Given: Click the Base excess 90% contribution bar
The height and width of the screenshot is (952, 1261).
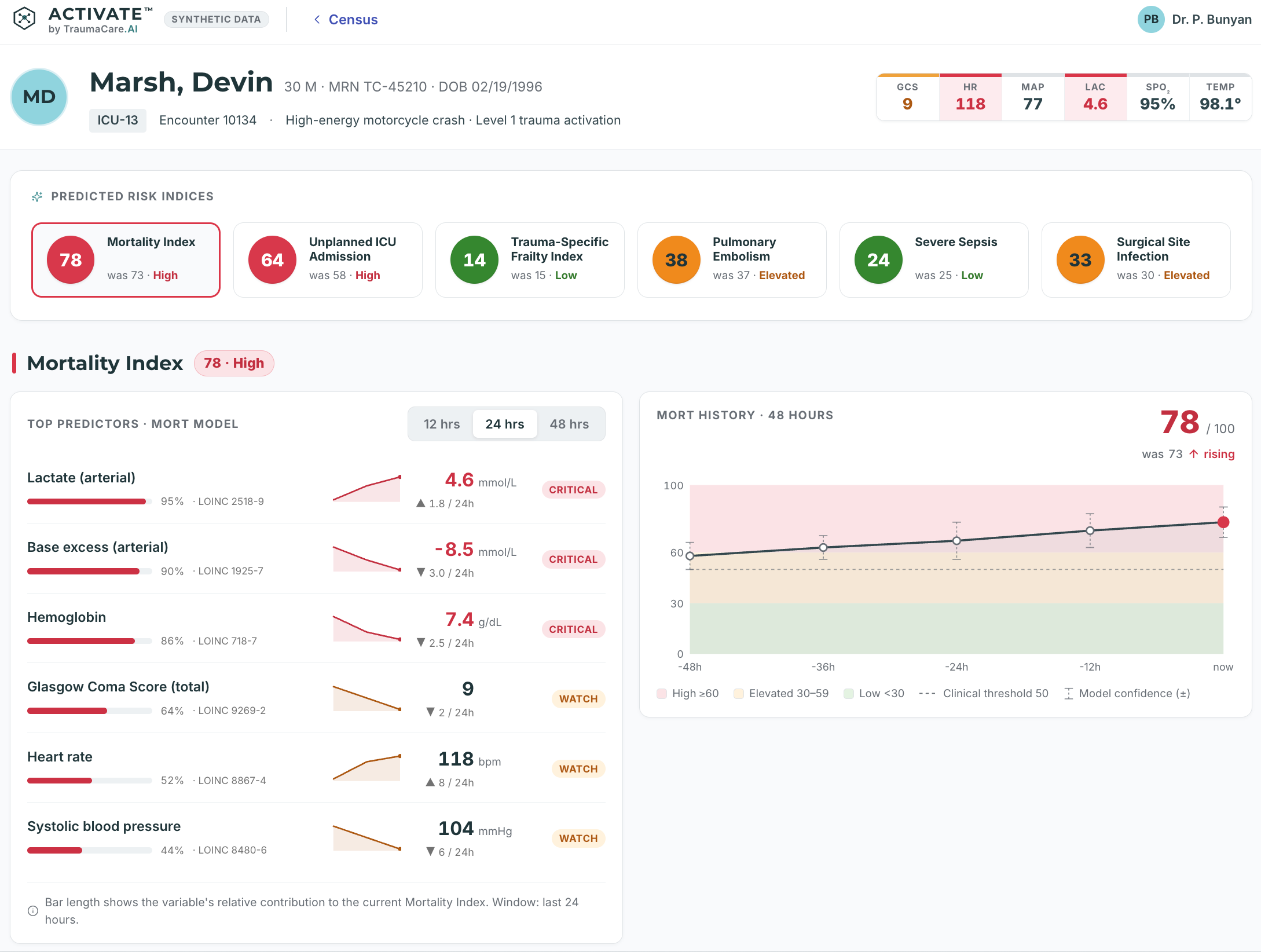Looking at the screenshot, I should (x=90, y=572).
